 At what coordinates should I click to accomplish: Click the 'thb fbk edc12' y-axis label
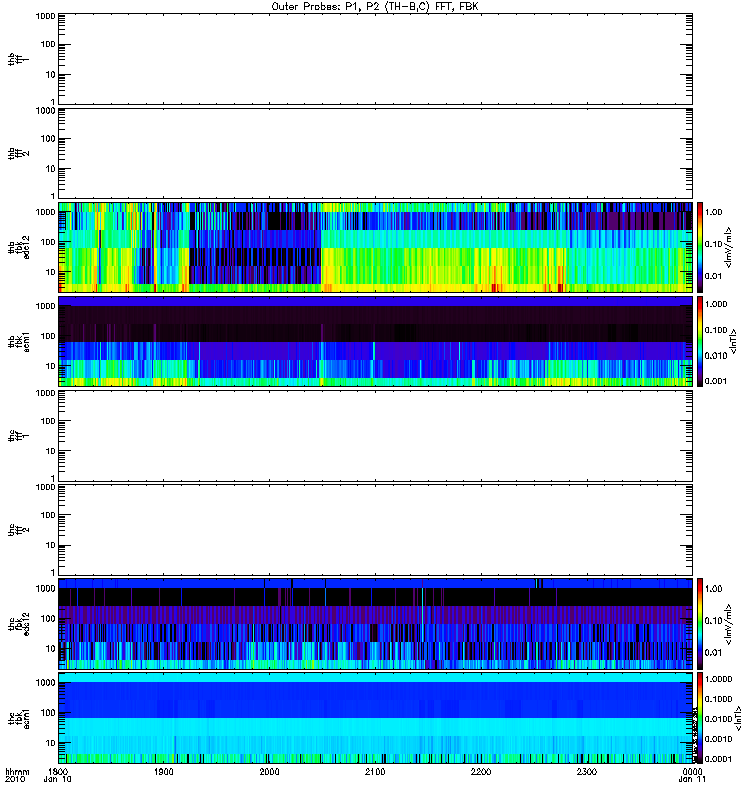pyautogui.click(x=19, y=247)
